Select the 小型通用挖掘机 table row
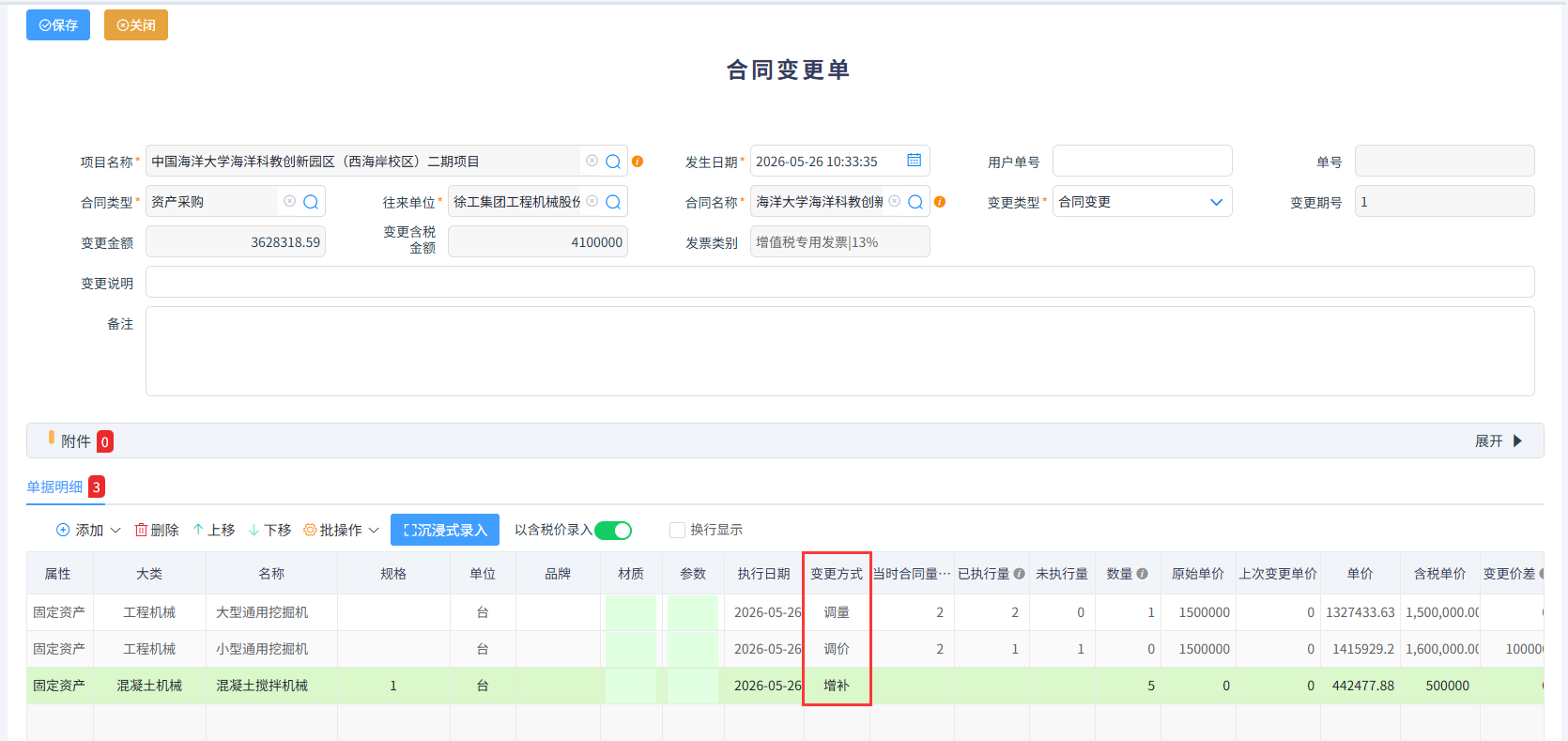1568x741 pixels. pyautogui.click(x=785, y=649)
